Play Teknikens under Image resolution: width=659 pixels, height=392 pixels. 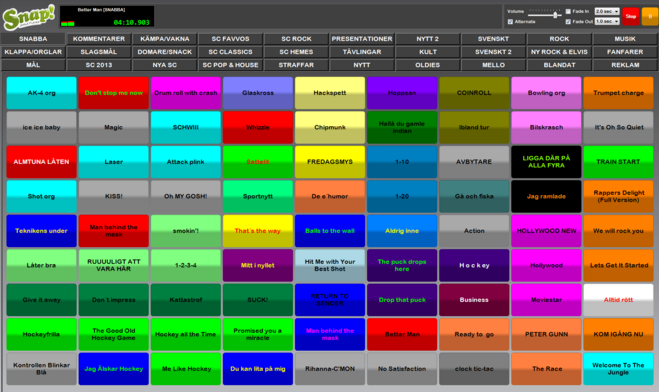tap(42, 231)
